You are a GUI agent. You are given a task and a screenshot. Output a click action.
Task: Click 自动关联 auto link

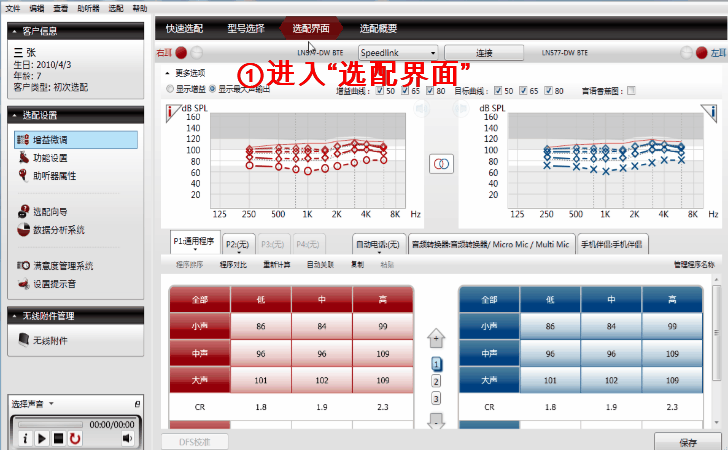tap(320, 265)
